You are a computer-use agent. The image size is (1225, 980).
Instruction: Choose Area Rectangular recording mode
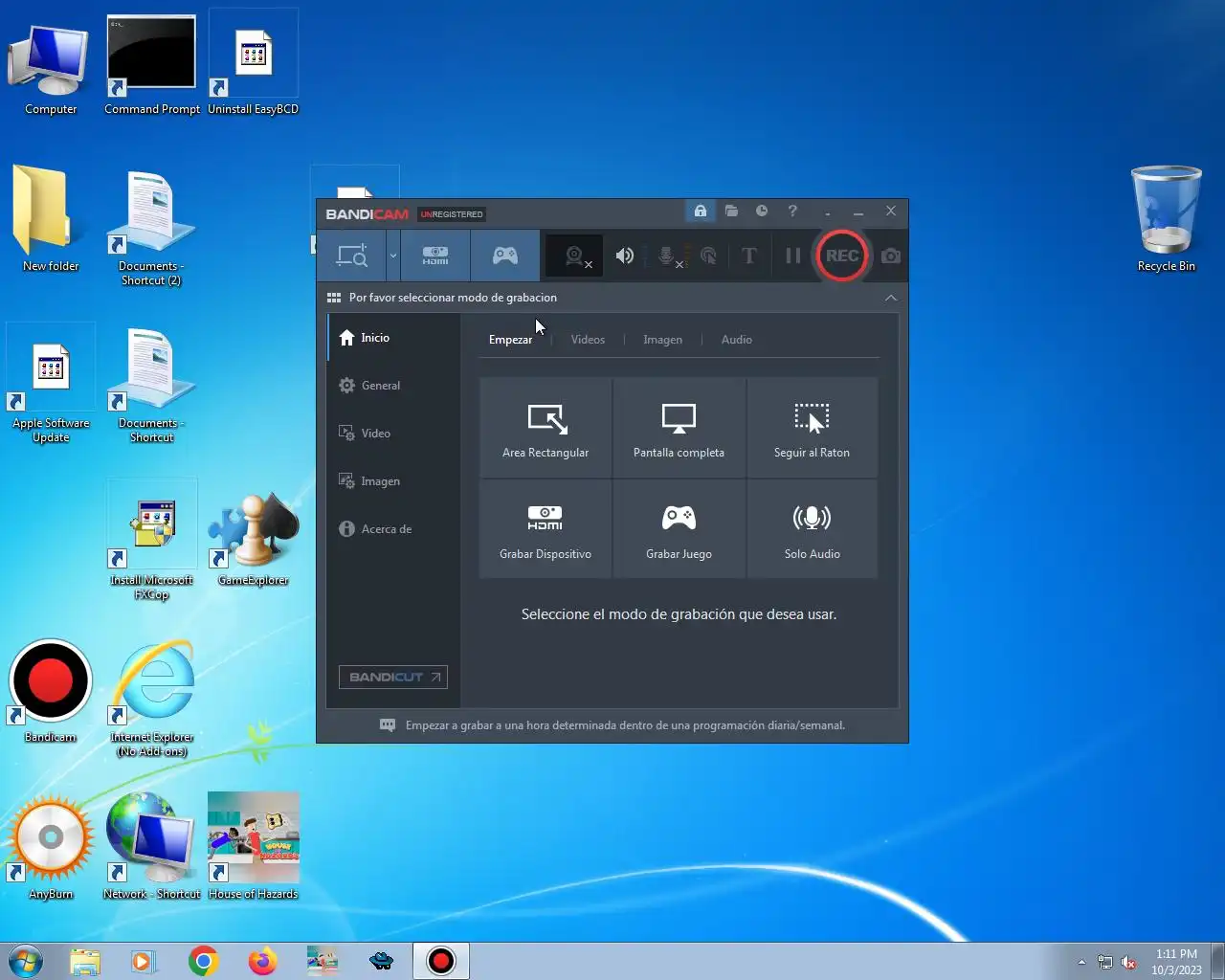546,428
